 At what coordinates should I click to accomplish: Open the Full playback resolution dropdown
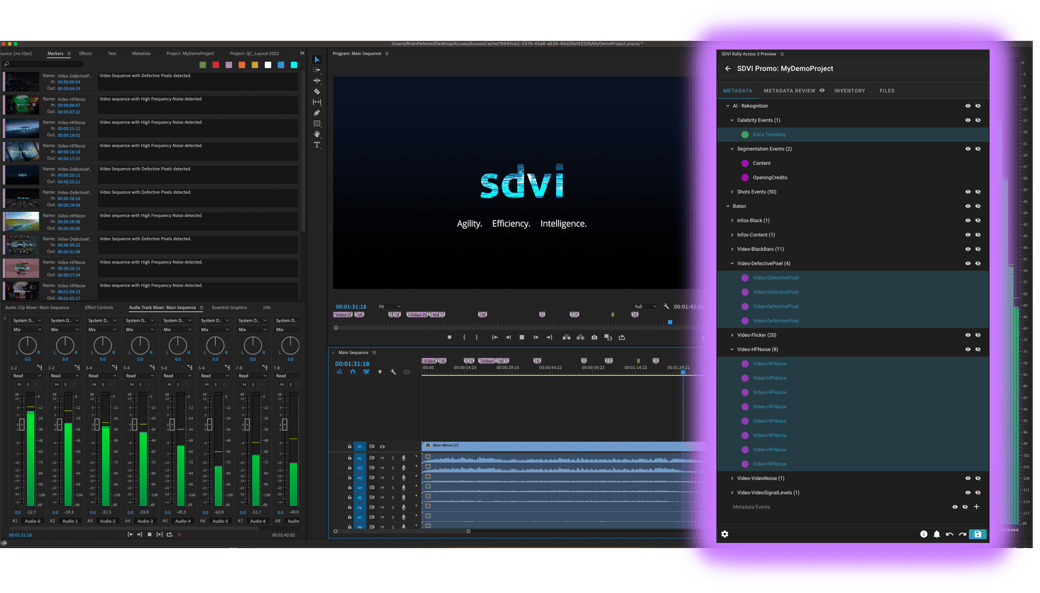[x=645, y=306]
